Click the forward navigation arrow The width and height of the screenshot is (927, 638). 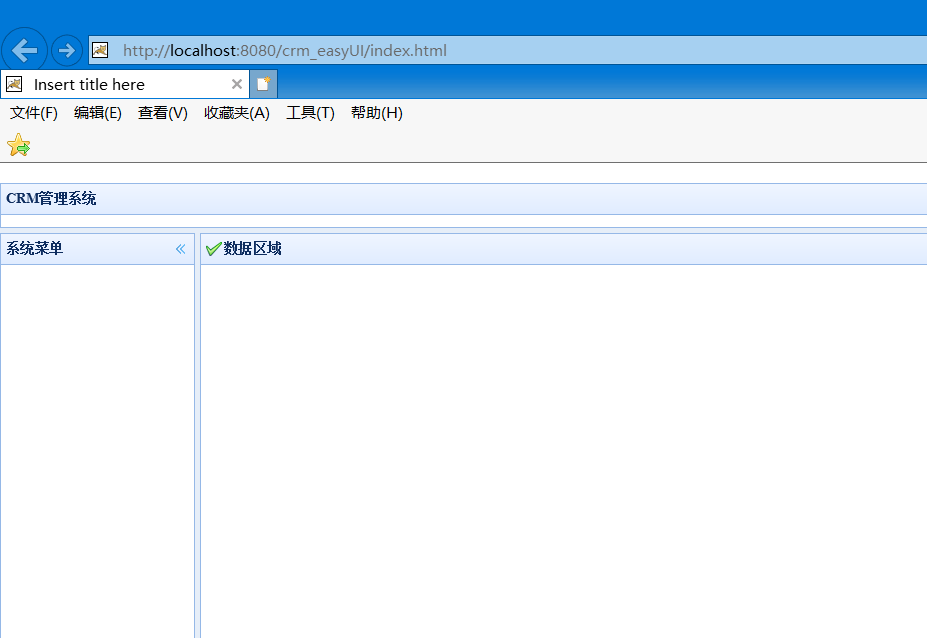pos(66,49)
